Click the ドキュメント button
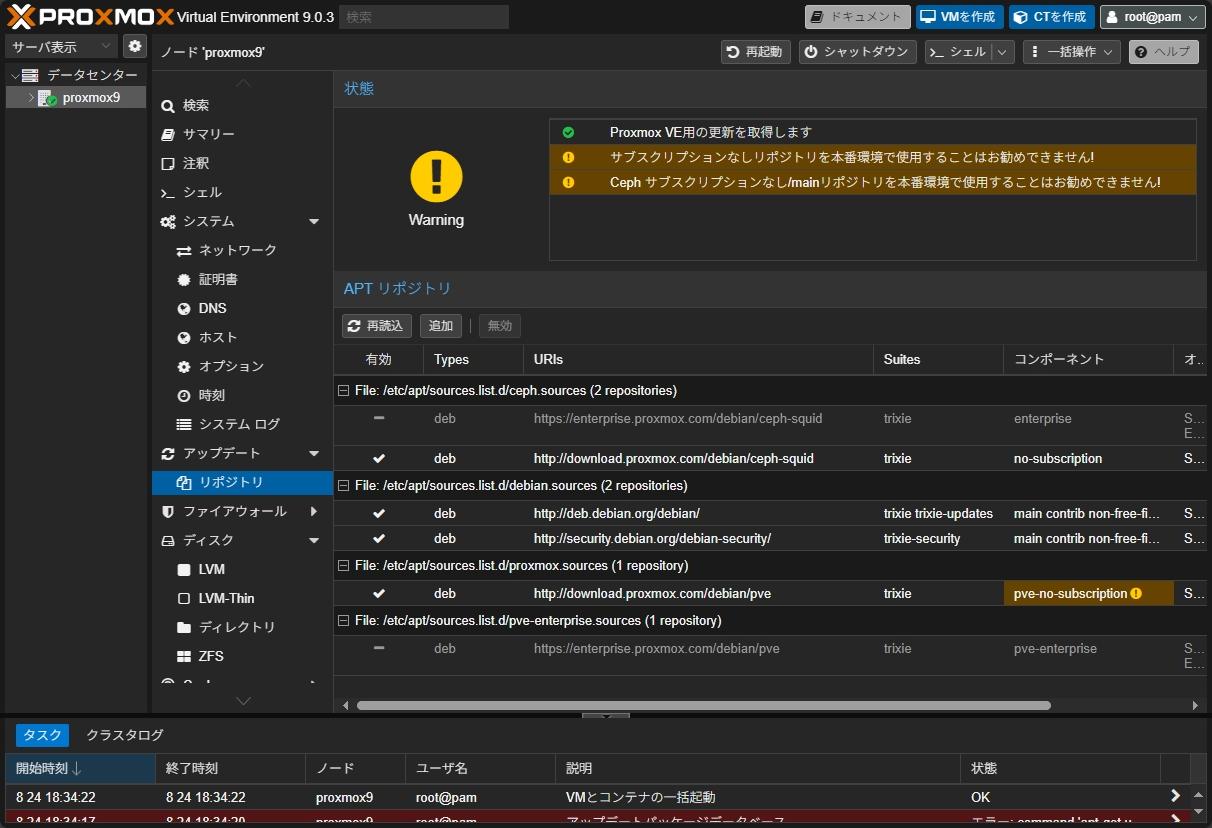 858,17
